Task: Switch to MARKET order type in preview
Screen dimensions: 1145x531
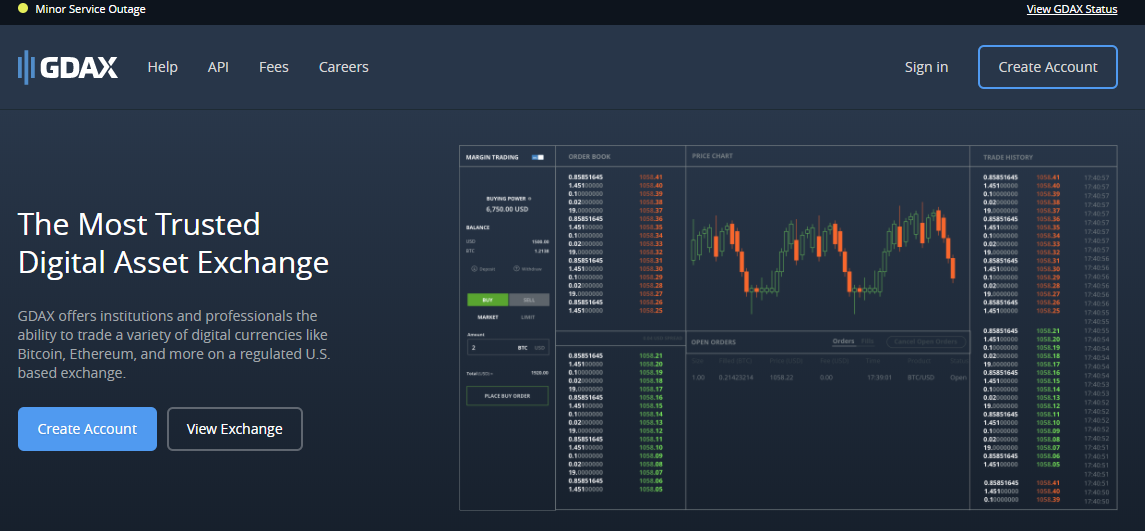Action: click(x=488, y=317)
